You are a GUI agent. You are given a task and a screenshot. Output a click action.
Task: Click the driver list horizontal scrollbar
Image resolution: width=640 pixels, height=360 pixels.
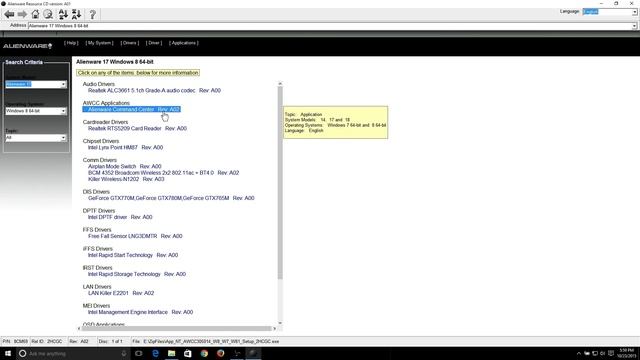(x=176, y=328)
